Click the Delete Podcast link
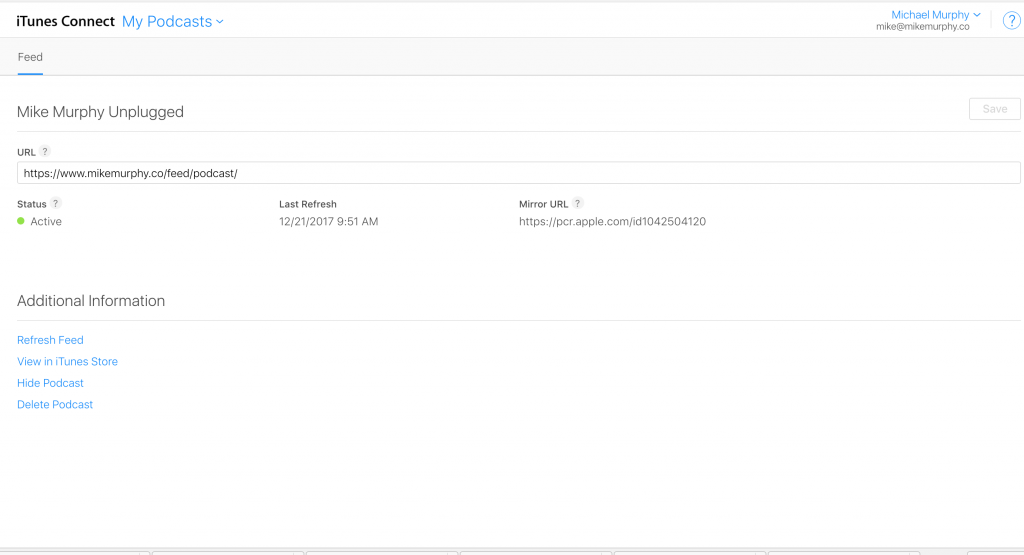 pyautogui.click(x=55, y=405)
